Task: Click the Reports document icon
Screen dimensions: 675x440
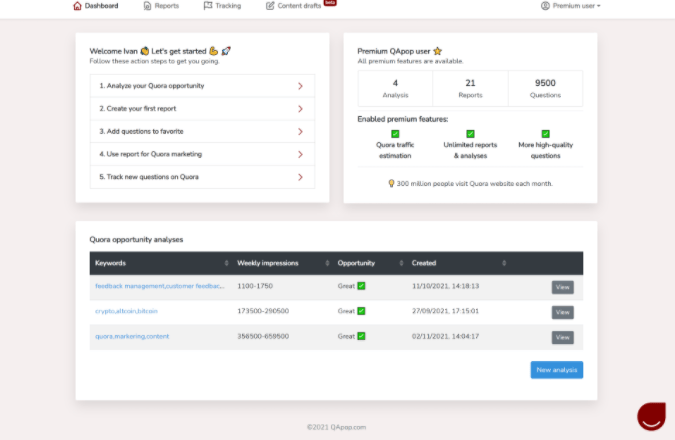Action: point(147,6)
